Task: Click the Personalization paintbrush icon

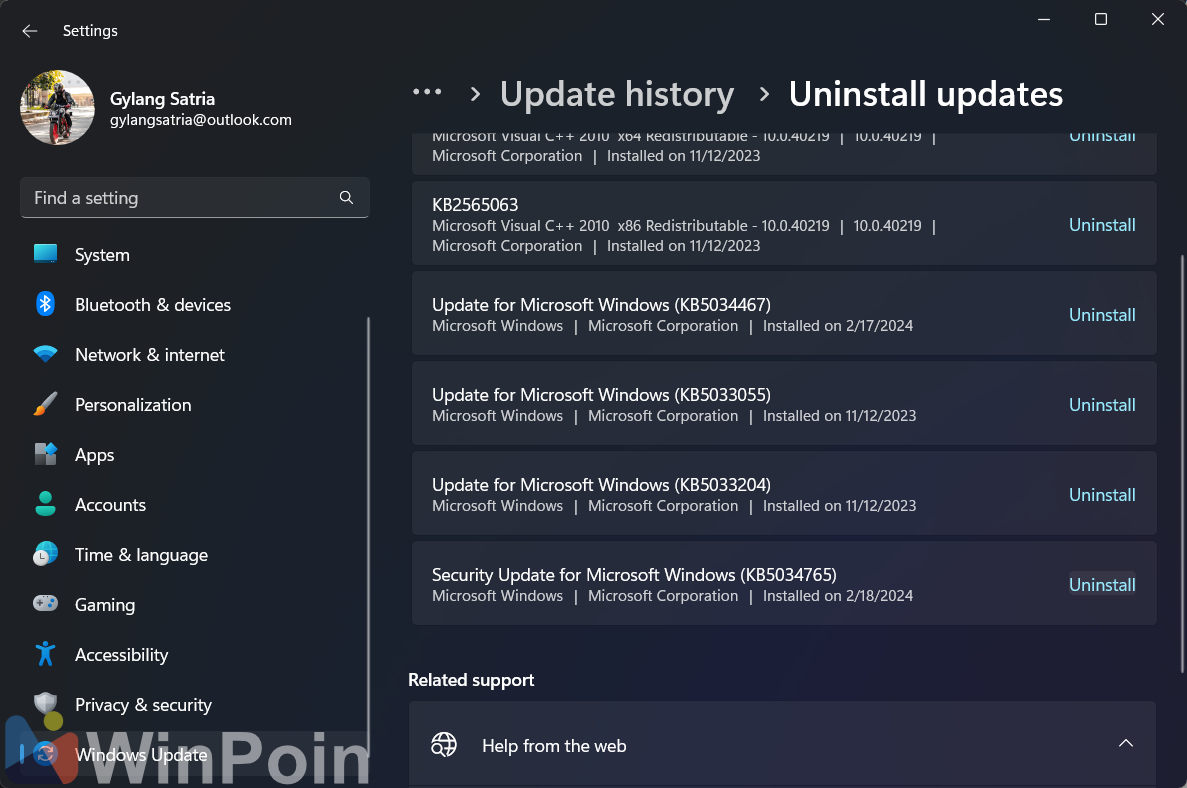Action: 45,404
